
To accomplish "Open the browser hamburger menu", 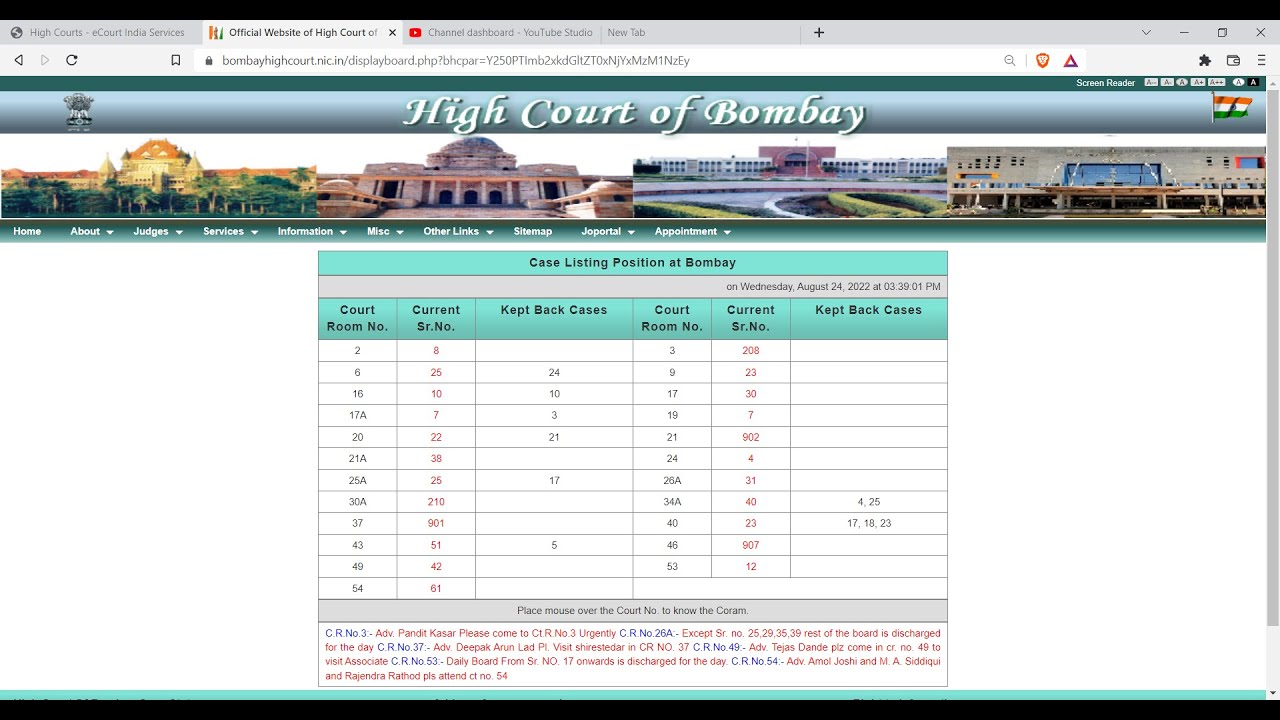I will 1261,60.
